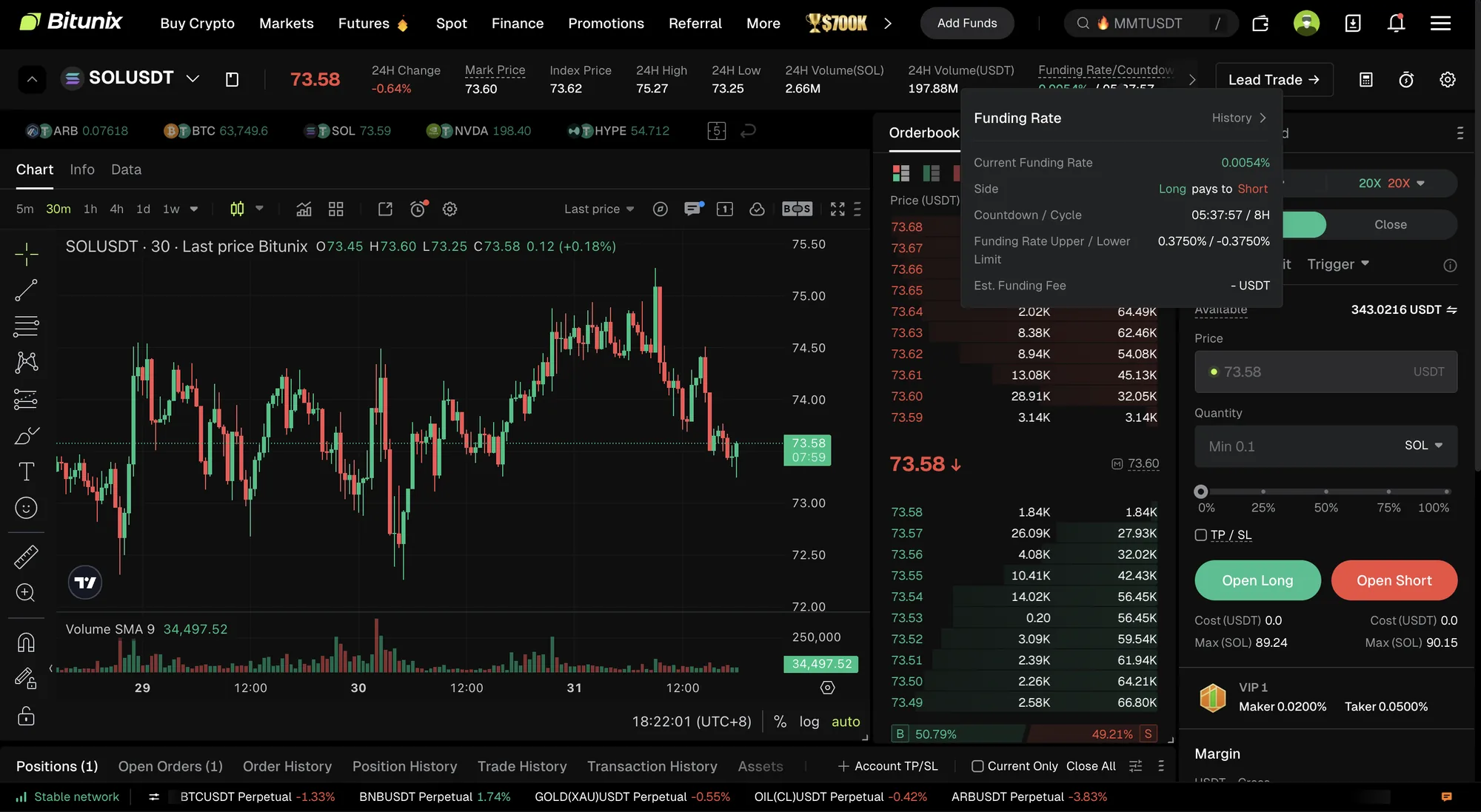Toggle the magnet mode icon
Viewport: 1481px width, 812px height.
[x=26, y=642]
